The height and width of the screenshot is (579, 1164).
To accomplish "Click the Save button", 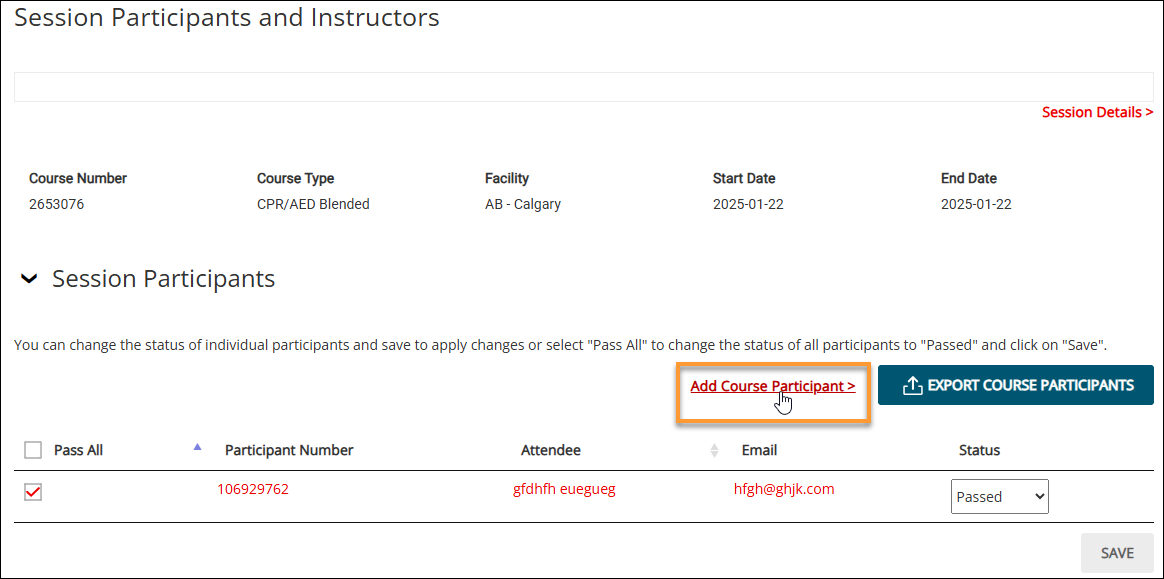I will pos(1117,553).
